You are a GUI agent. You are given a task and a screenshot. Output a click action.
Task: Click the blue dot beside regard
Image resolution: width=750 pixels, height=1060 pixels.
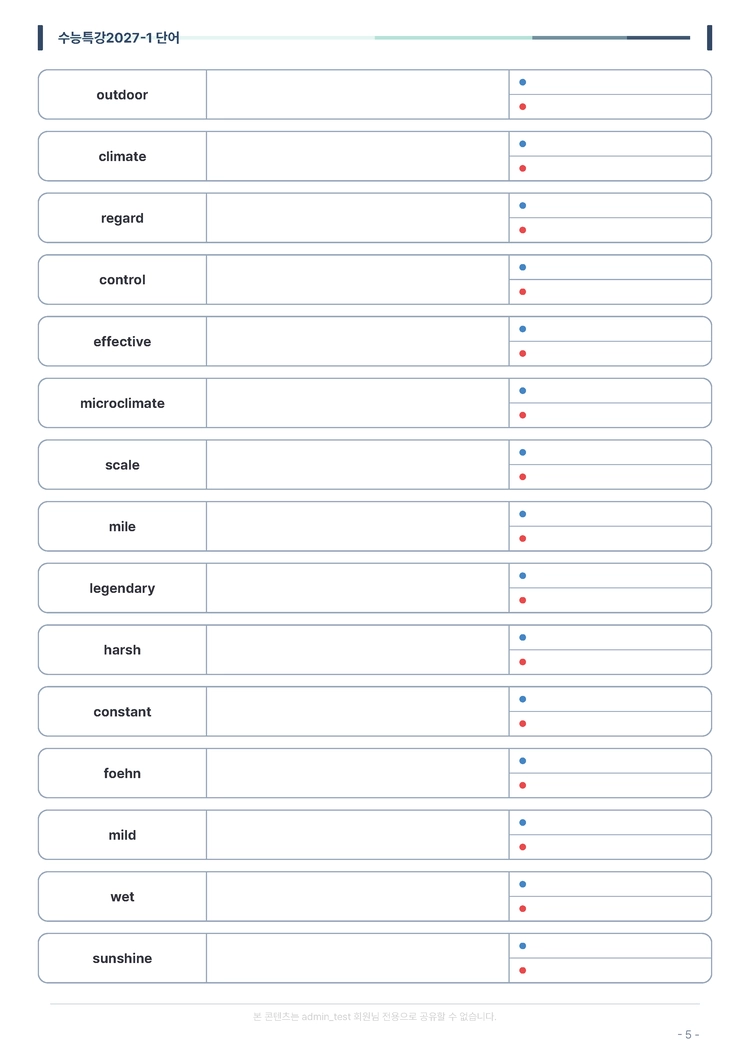[x=523, y=206]
